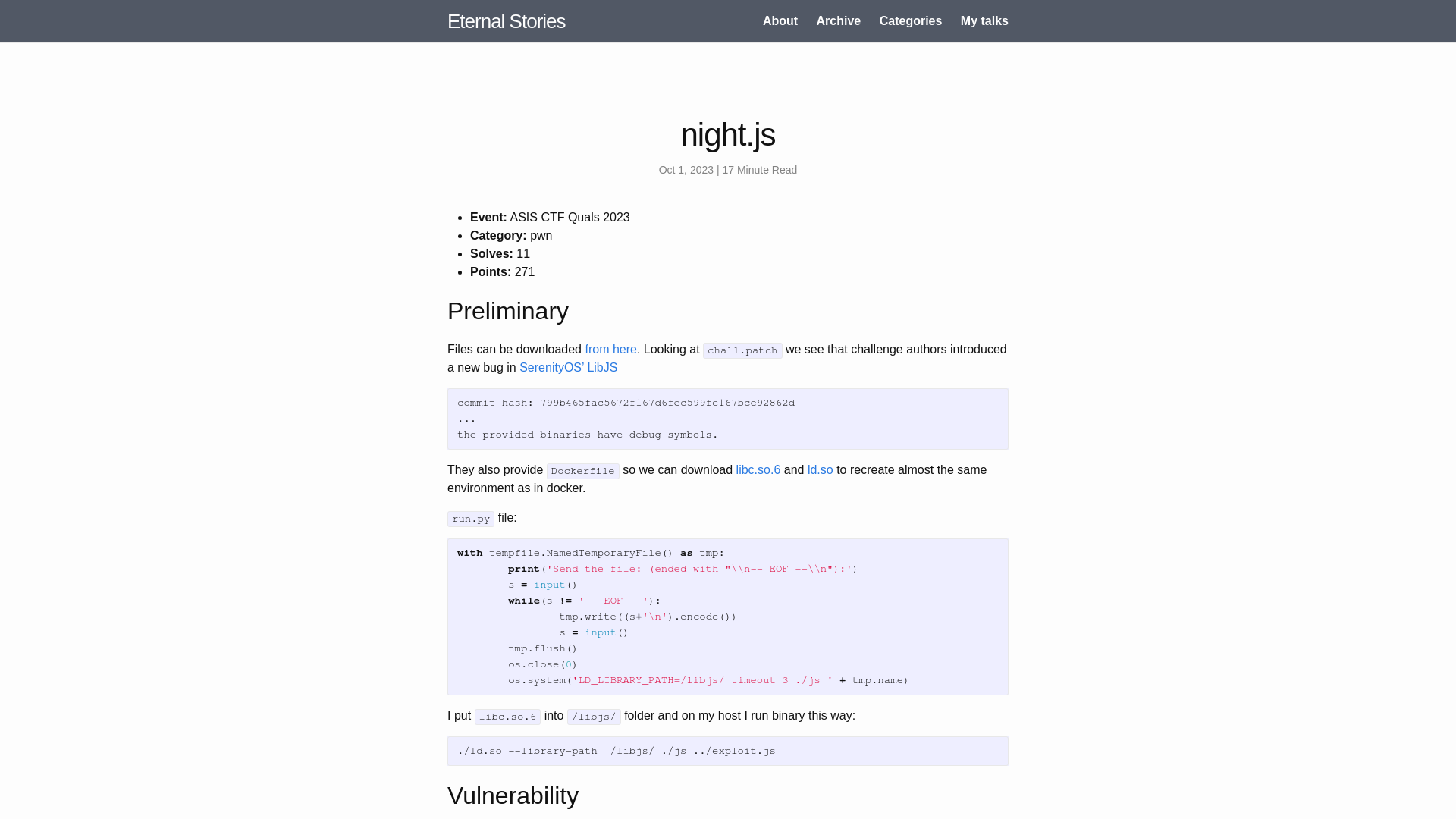Click the libc.so.6 download link

tap(758, 469)
